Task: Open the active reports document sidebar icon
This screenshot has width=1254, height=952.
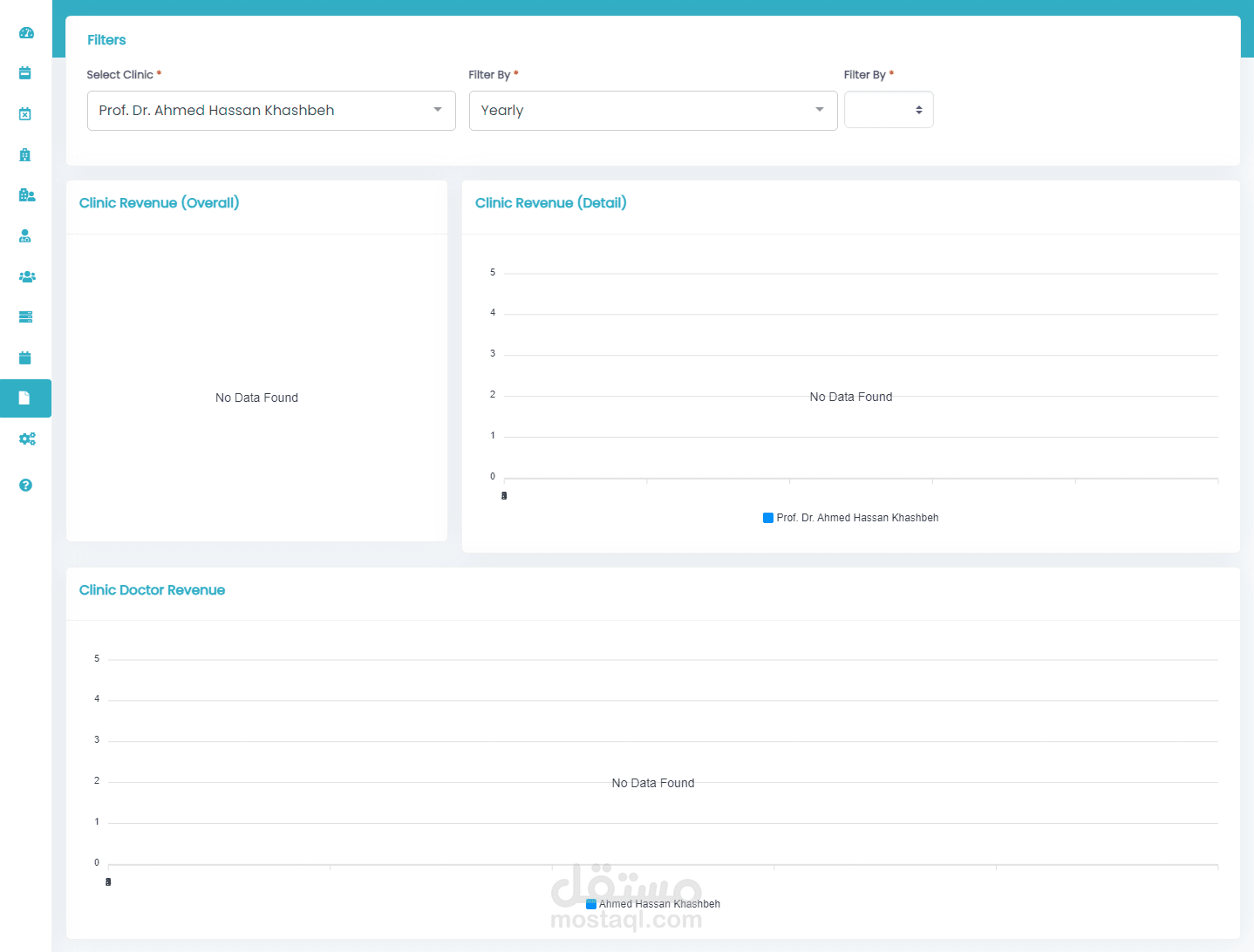Action: 25,398
